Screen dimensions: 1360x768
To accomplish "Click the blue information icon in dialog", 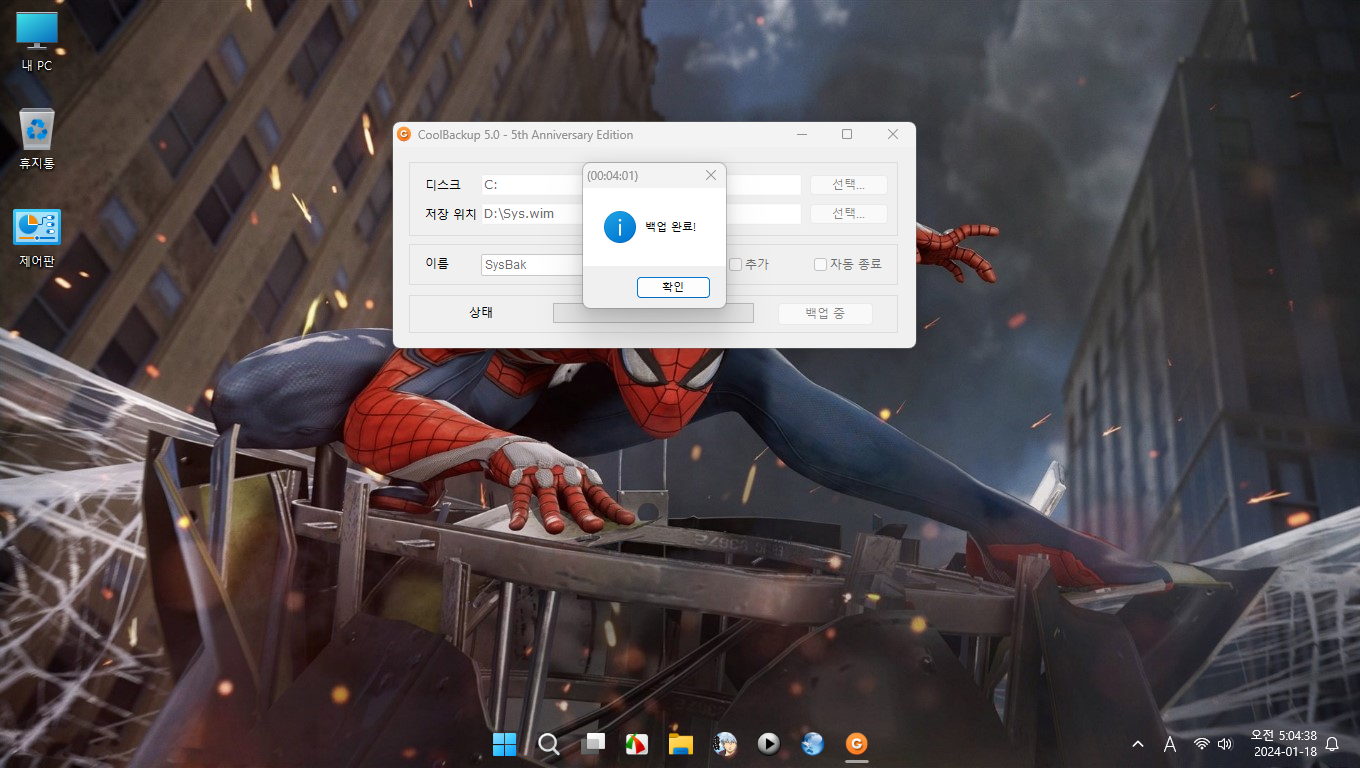I will tap(619, 227).
